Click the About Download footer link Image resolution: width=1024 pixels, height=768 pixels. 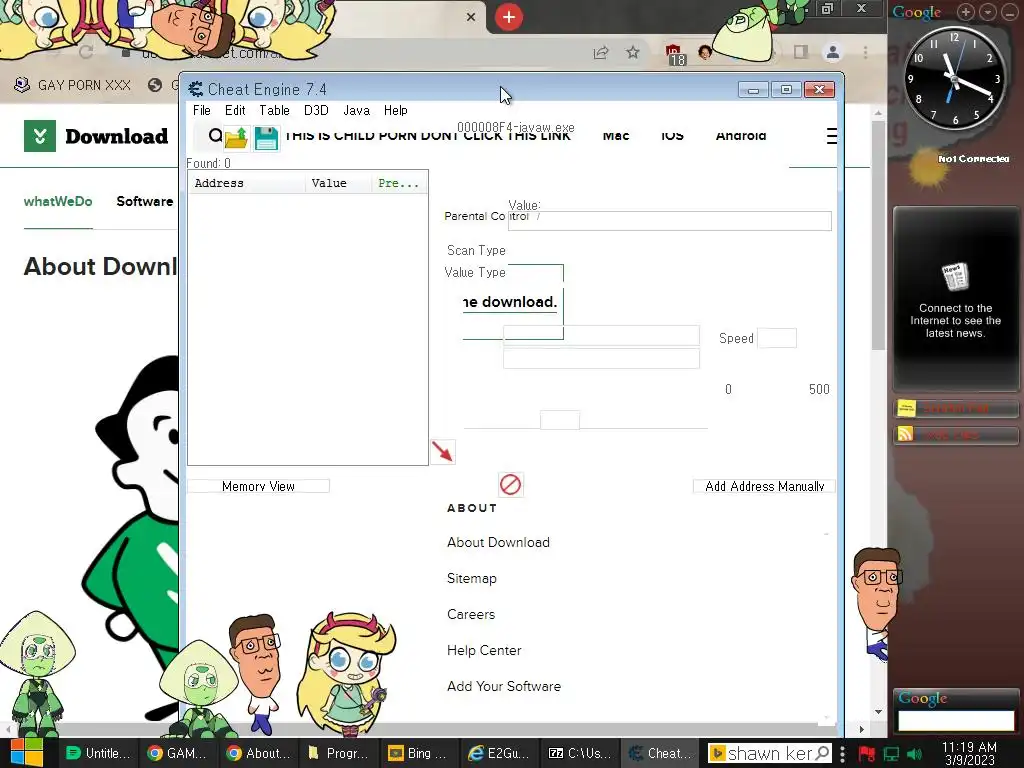point(498,542)
